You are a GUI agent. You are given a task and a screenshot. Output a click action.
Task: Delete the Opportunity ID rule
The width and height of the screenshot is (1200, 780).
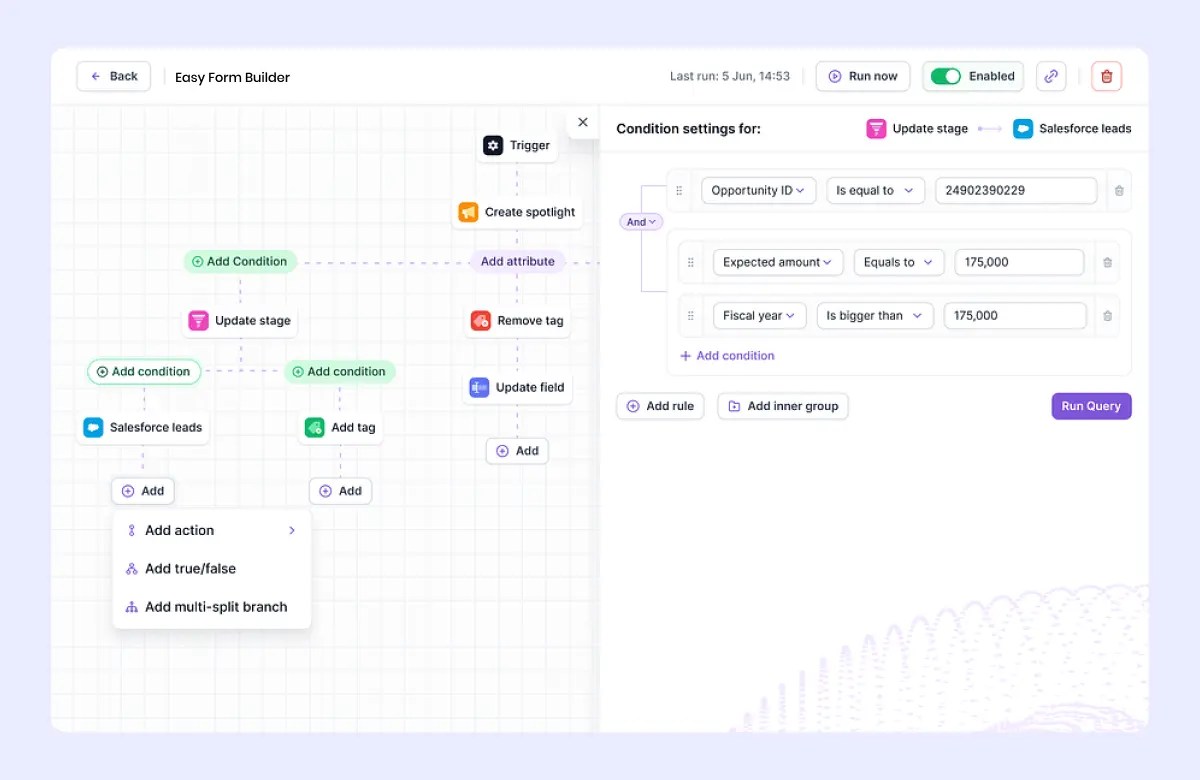tap(1119, 191)
